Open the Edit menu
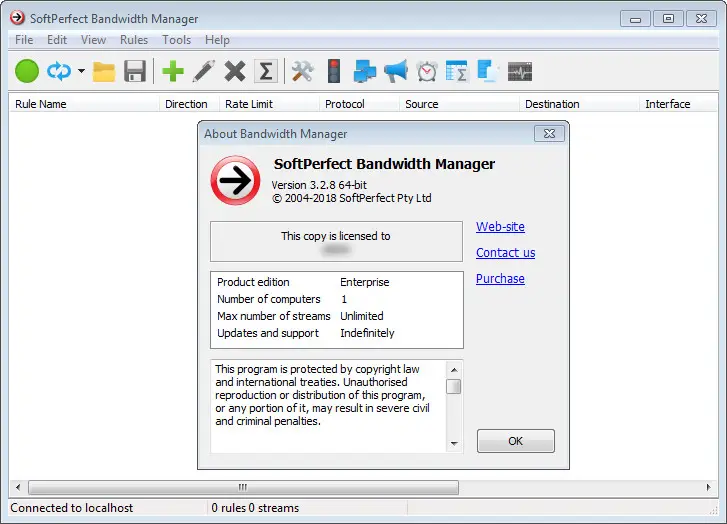The width and height of the screenshot is (727, 524). click(x=57, y=40)
